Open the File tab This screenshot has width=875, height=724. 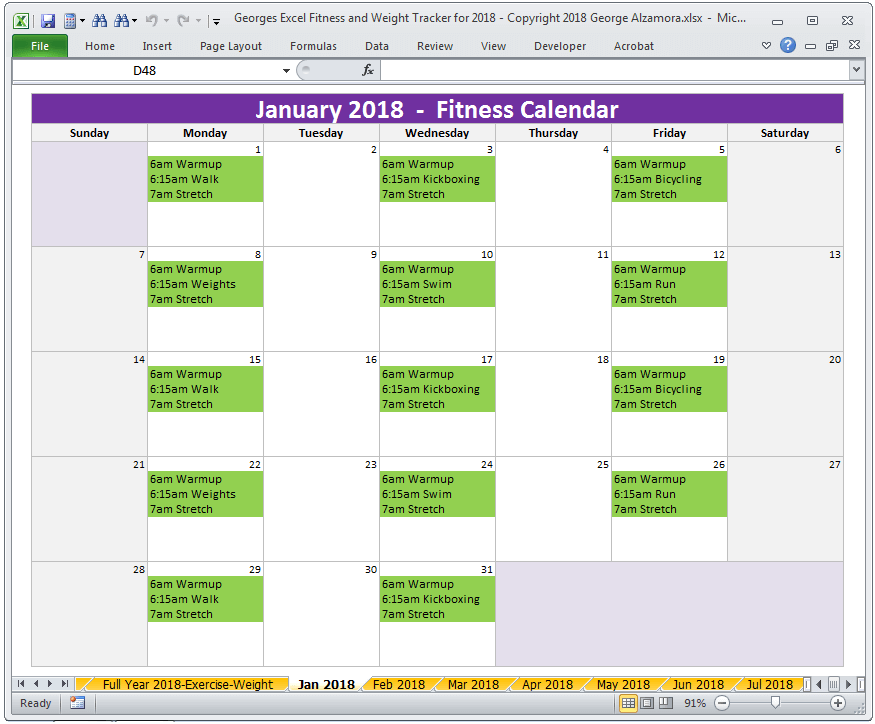40,46
